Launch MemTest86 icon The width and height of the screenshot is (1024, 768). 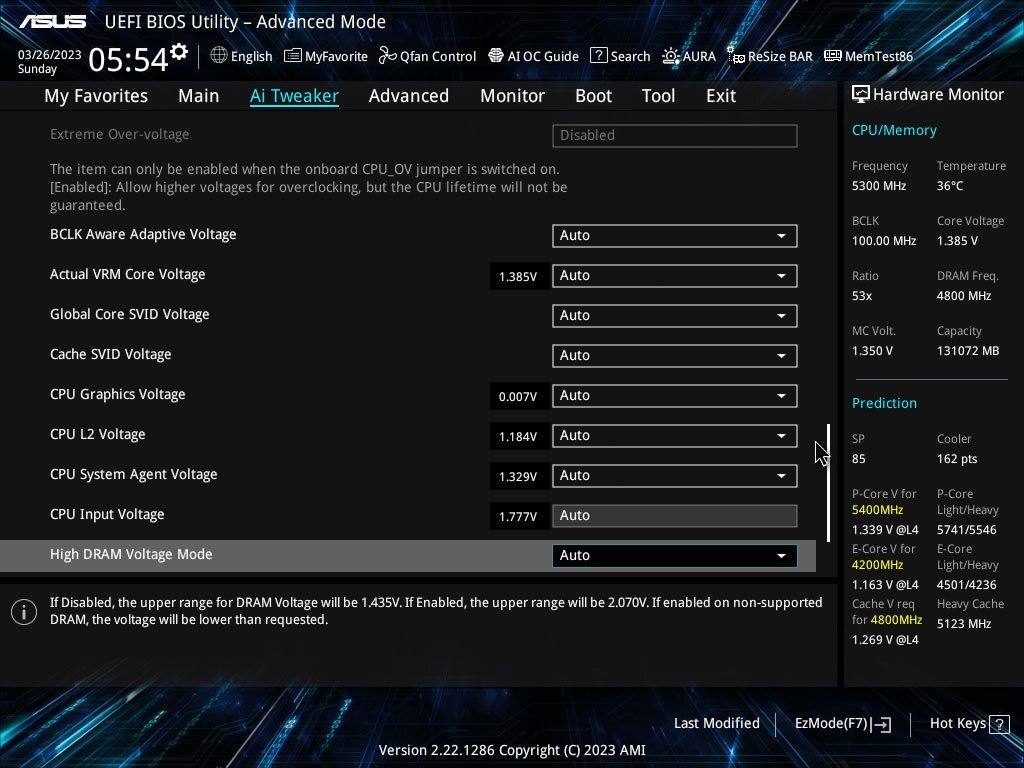(833, 56)
